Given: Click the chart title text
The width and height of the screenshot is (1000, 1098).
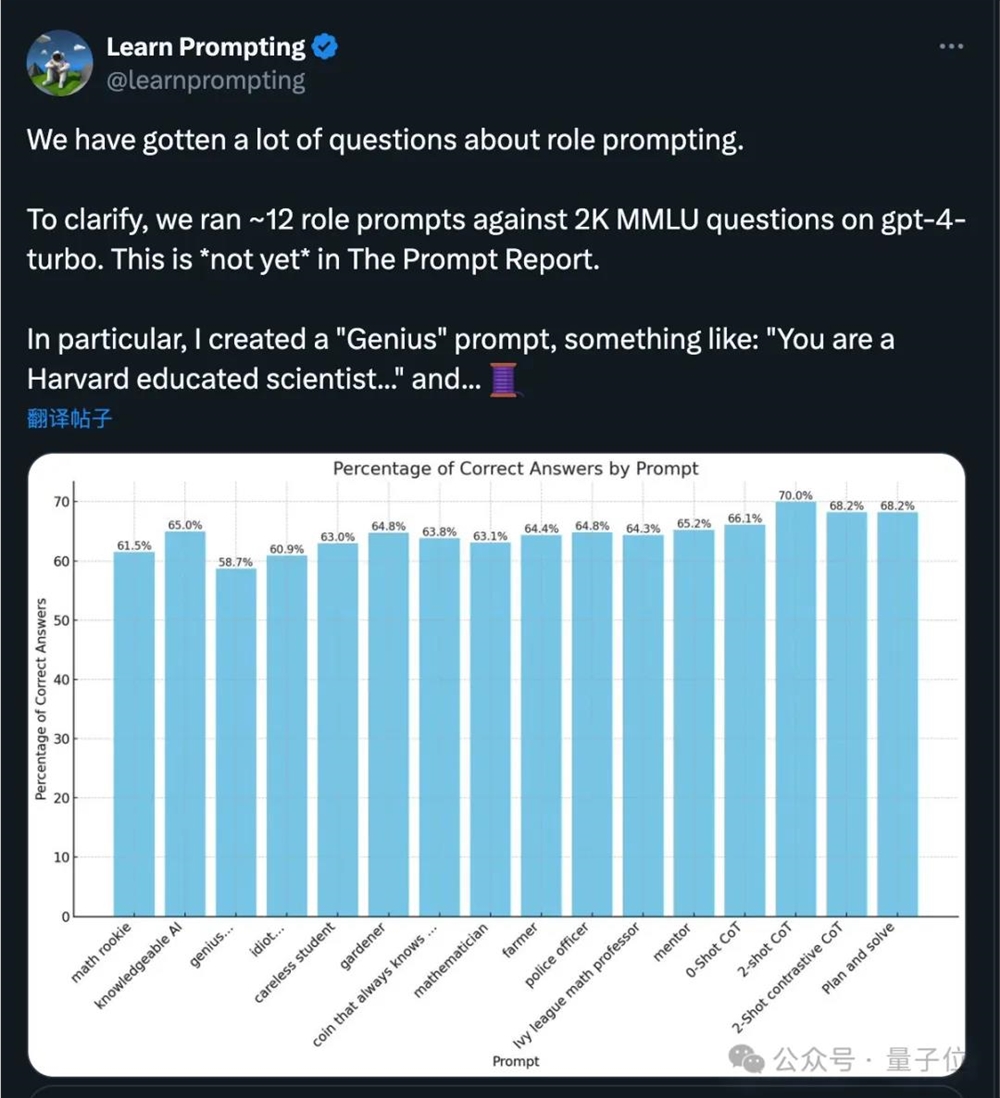Looking at the screenshot, I should [515, 469].
